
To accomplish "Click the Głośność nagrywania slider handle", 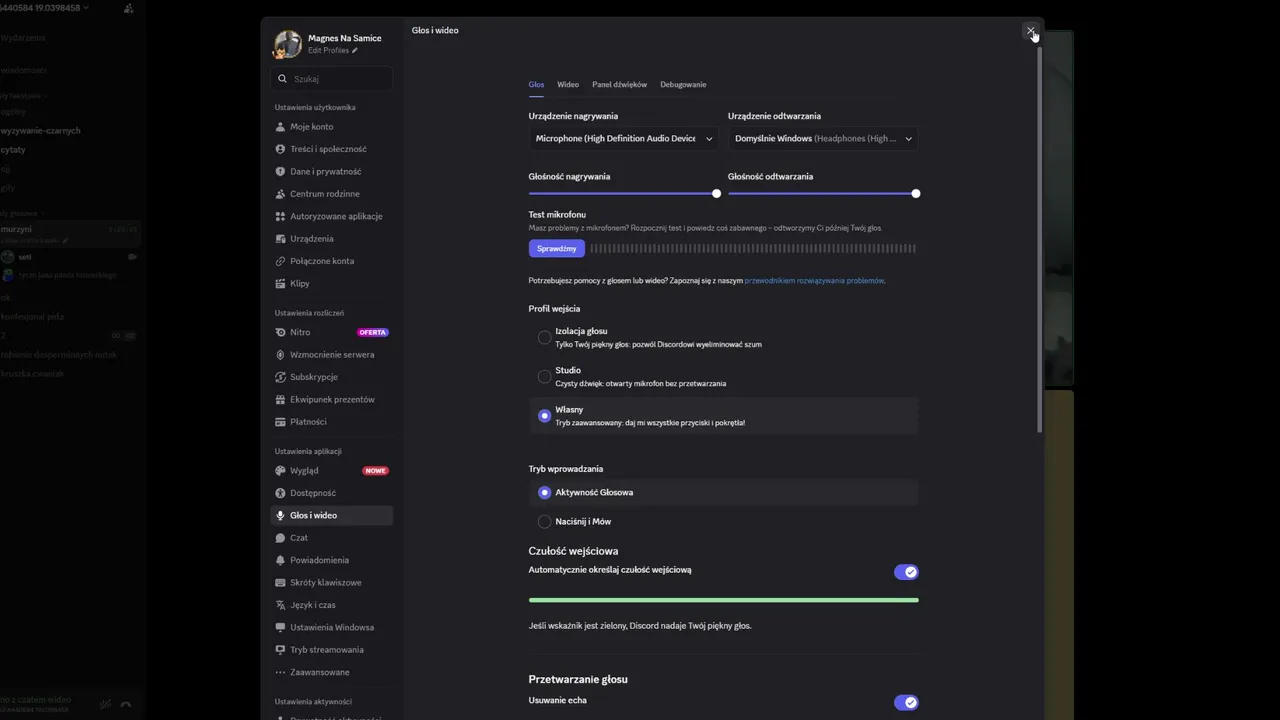I will (x=716, y=194).
